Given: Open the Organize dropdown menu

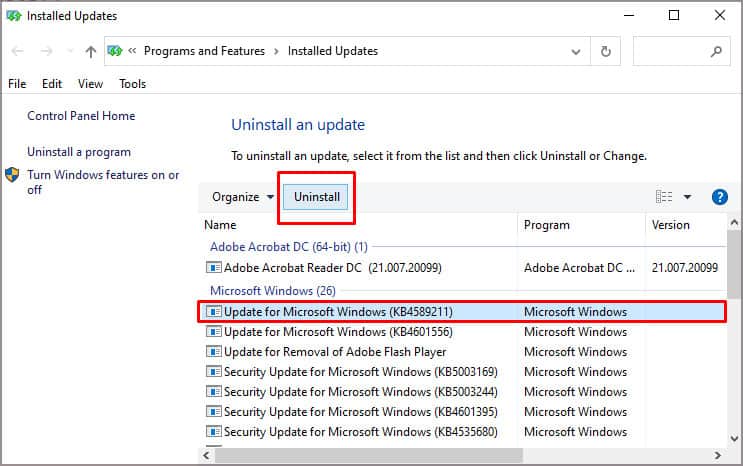Looking at the screenshot, I should click(243, 197).
